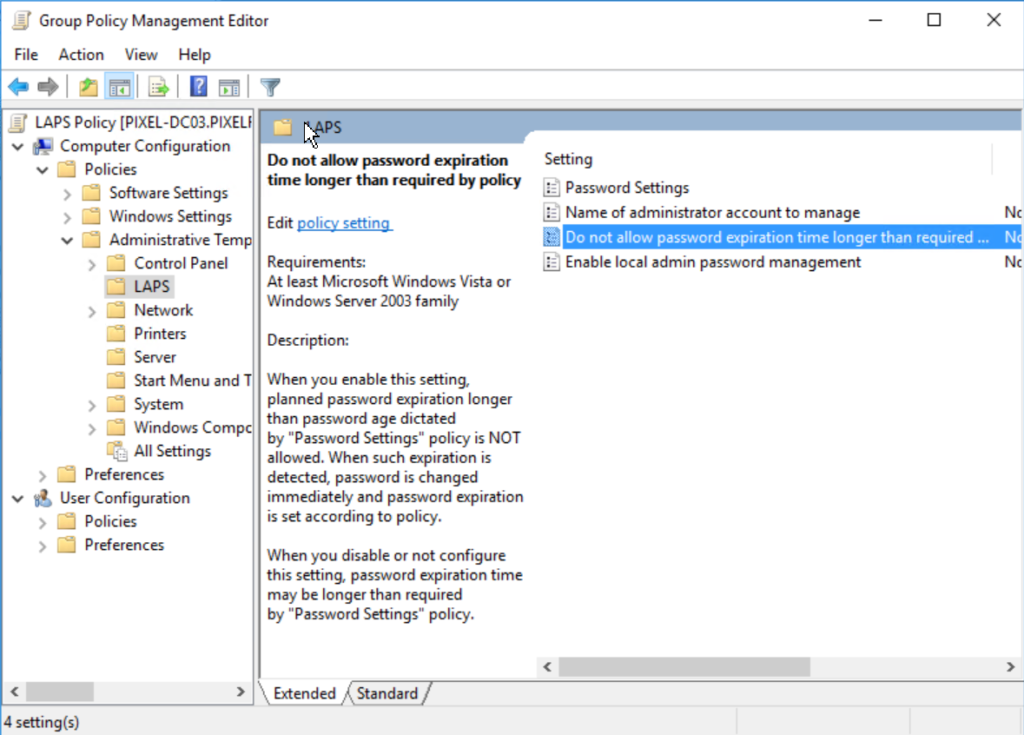This screenshot has width=1024, height=735.
Task: Collapse the Computer Configuration node
Action: point(18,146)
